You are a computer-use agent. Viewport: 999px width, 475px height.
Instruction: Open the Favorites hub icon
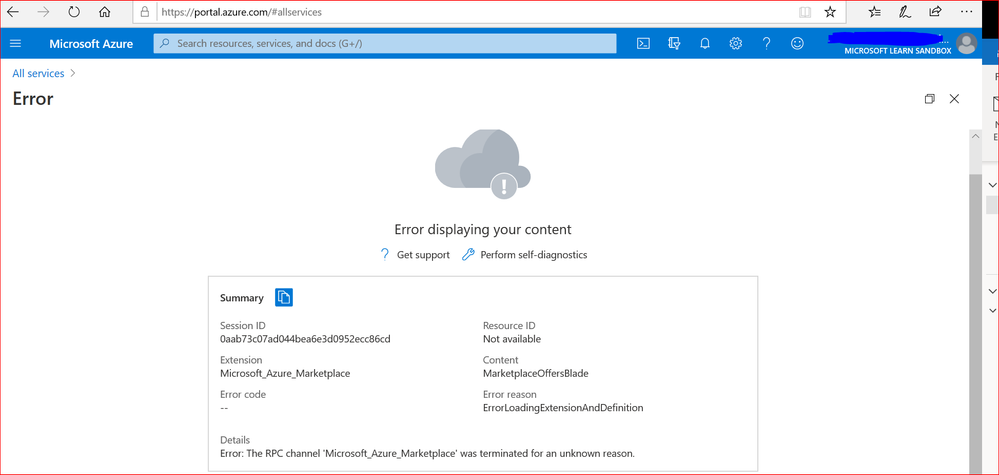pyautogui.click(x=875, y=11)
